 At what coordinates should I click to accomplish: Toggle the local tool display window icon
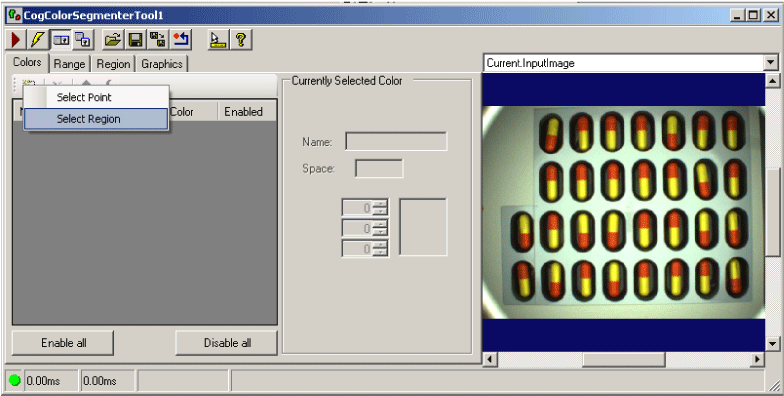[x=62, y=40]
